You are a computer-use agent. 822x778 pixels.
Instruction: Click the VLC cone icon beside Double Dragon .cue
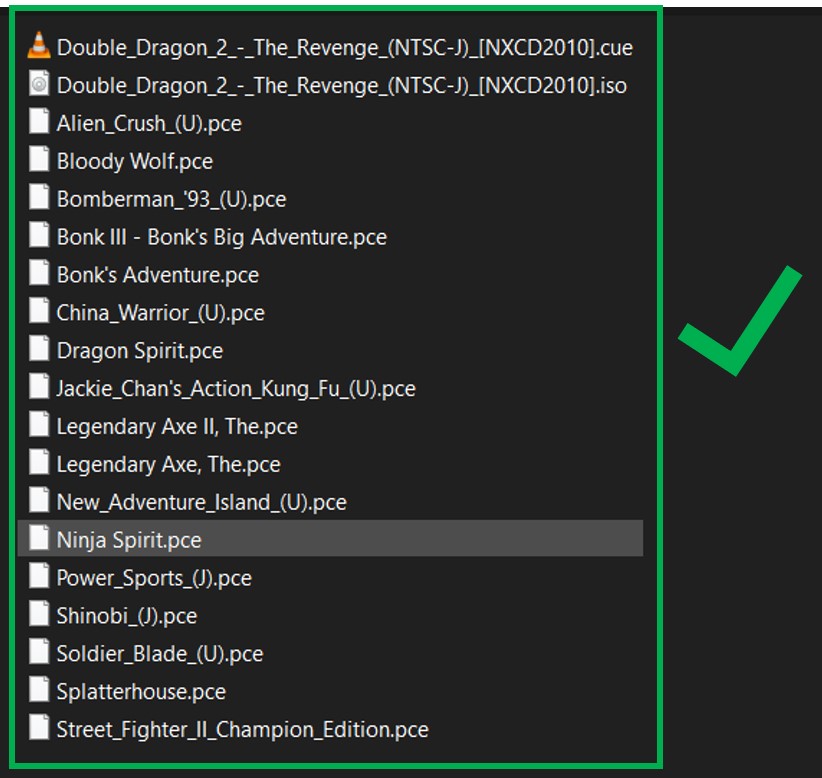click(x=39, y=46)
